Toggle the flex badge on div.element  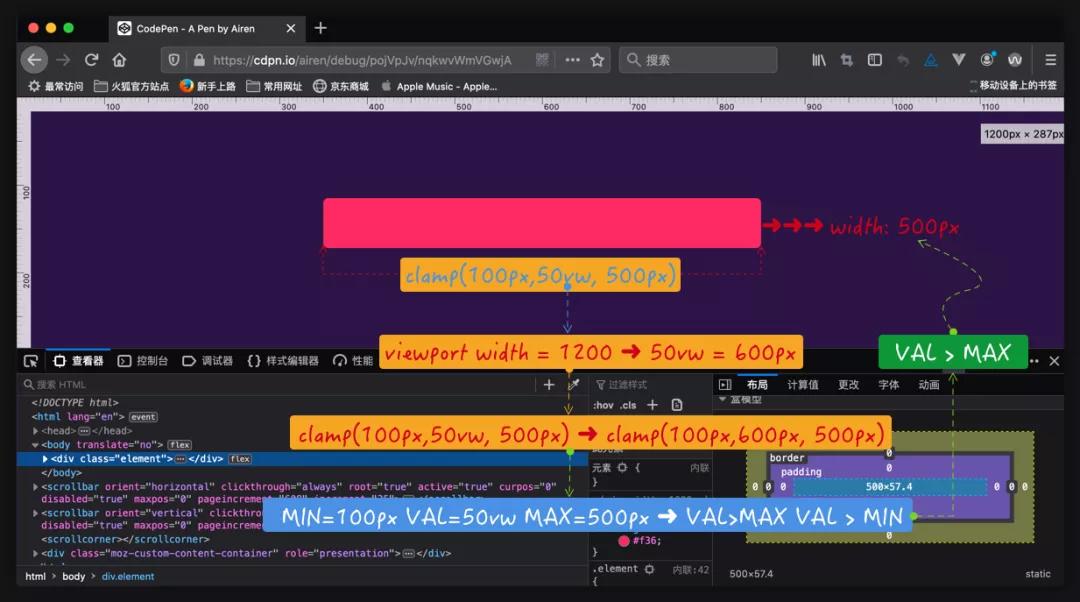tap(240, 459)
